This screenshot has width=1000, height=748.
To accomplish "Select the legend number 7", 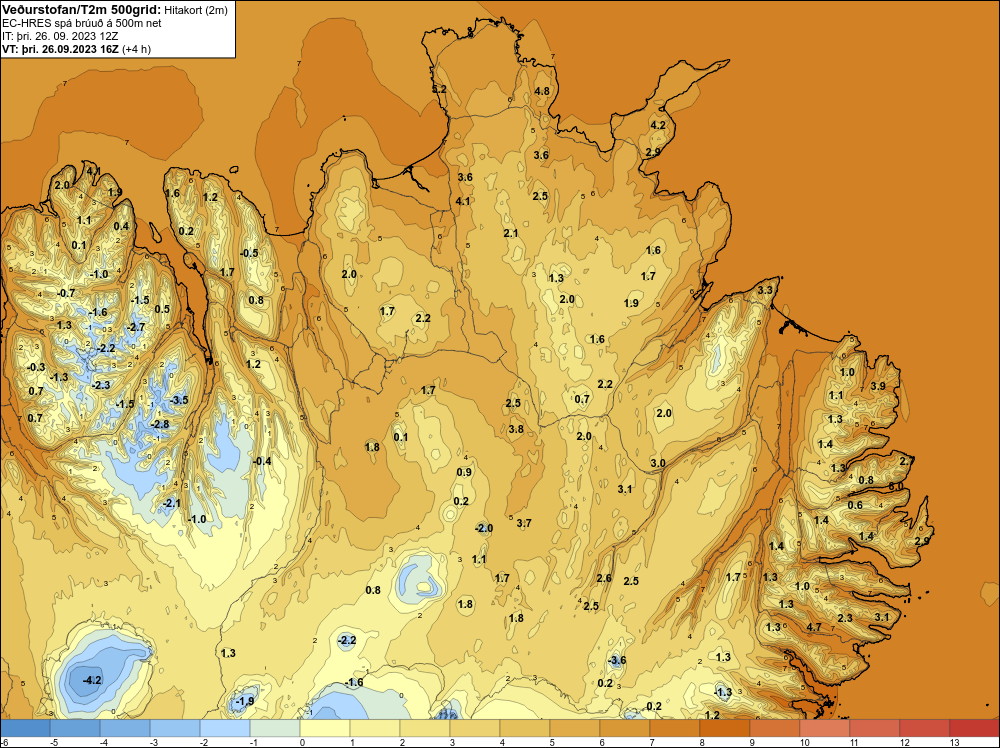I will [x=652, y=742].
